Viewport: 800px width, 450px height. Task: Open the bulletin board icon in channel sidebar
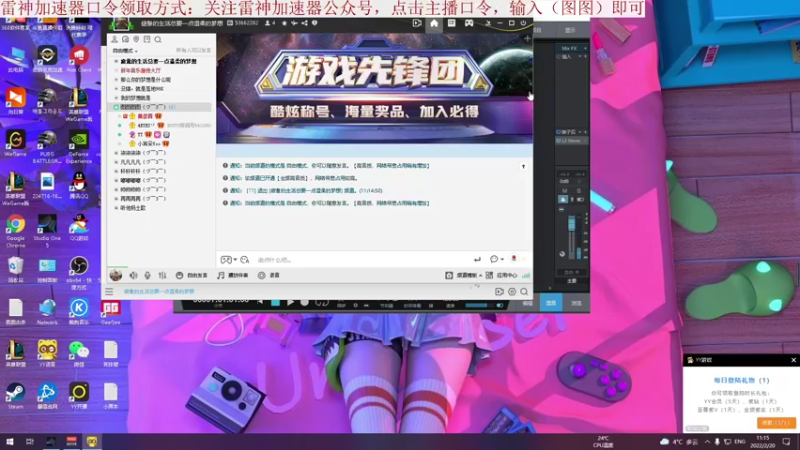click(147, 39)
